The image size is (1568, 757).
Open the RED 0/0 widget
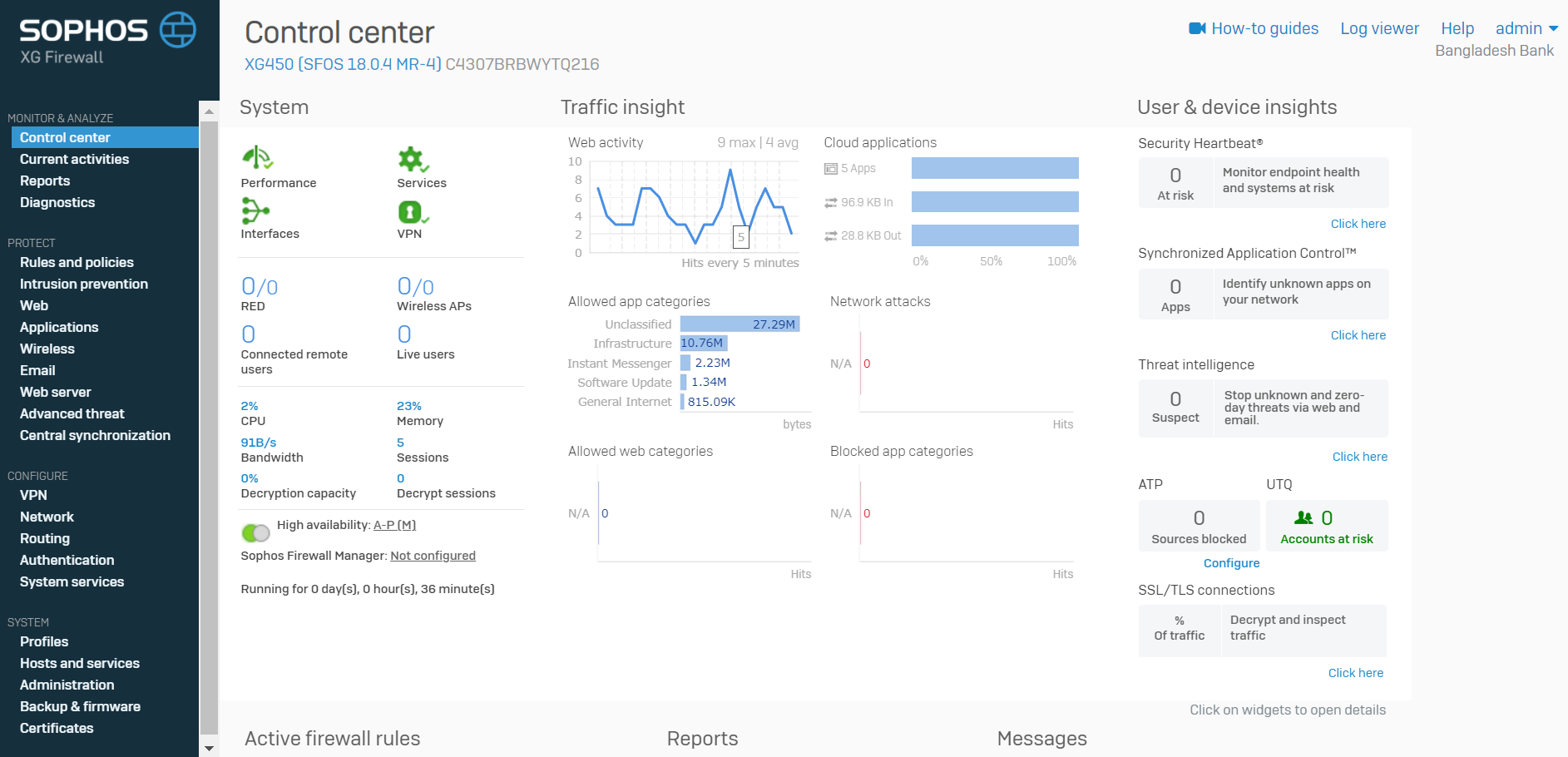tap(260, 293)
